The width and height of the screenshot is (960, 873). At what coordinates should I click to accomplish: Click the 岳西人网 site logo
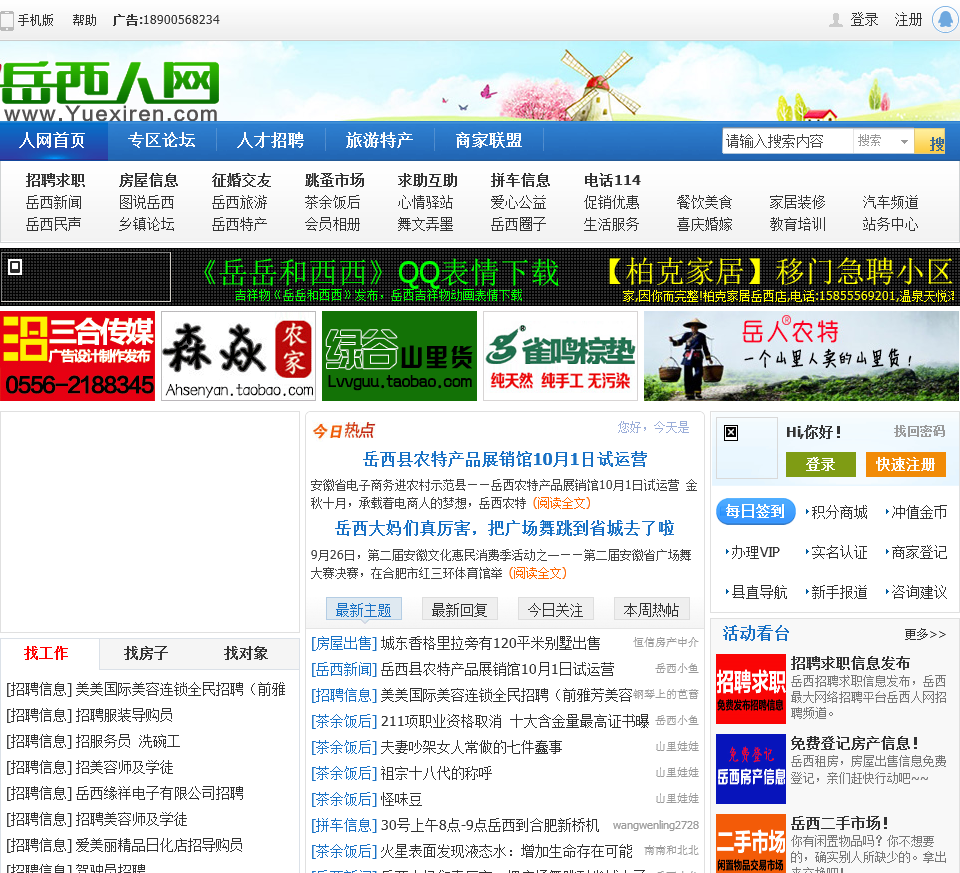tap(110, 89)
